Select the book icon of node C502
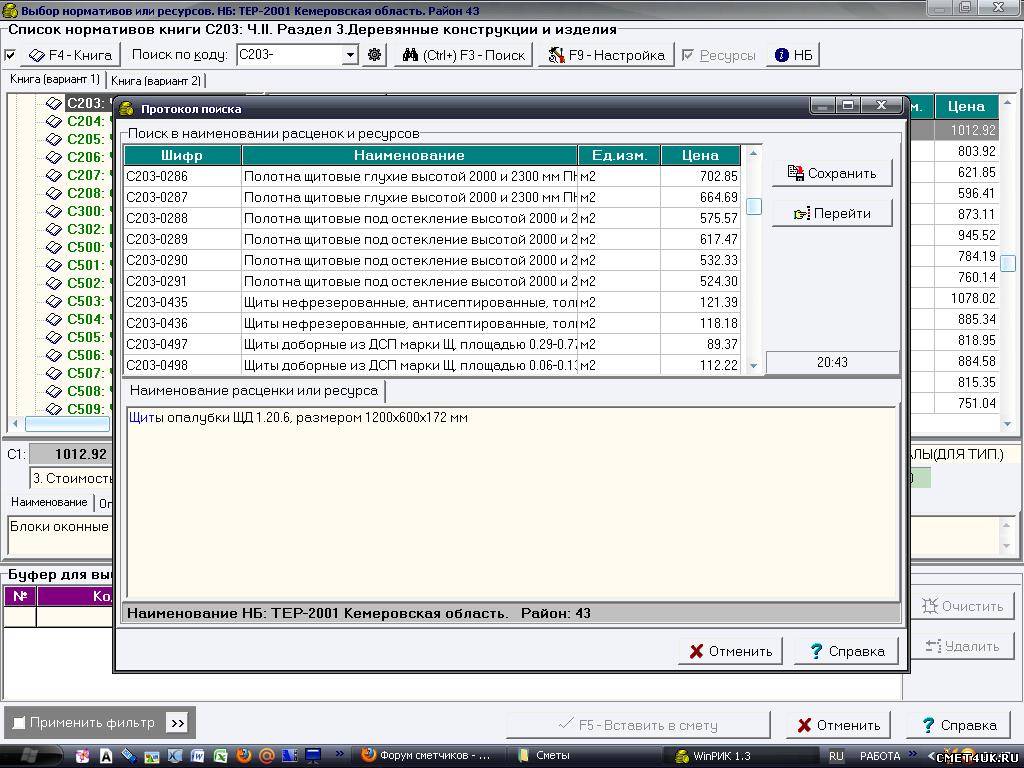The width and height of the screenshot is (1024, 768). pos(54,283)
